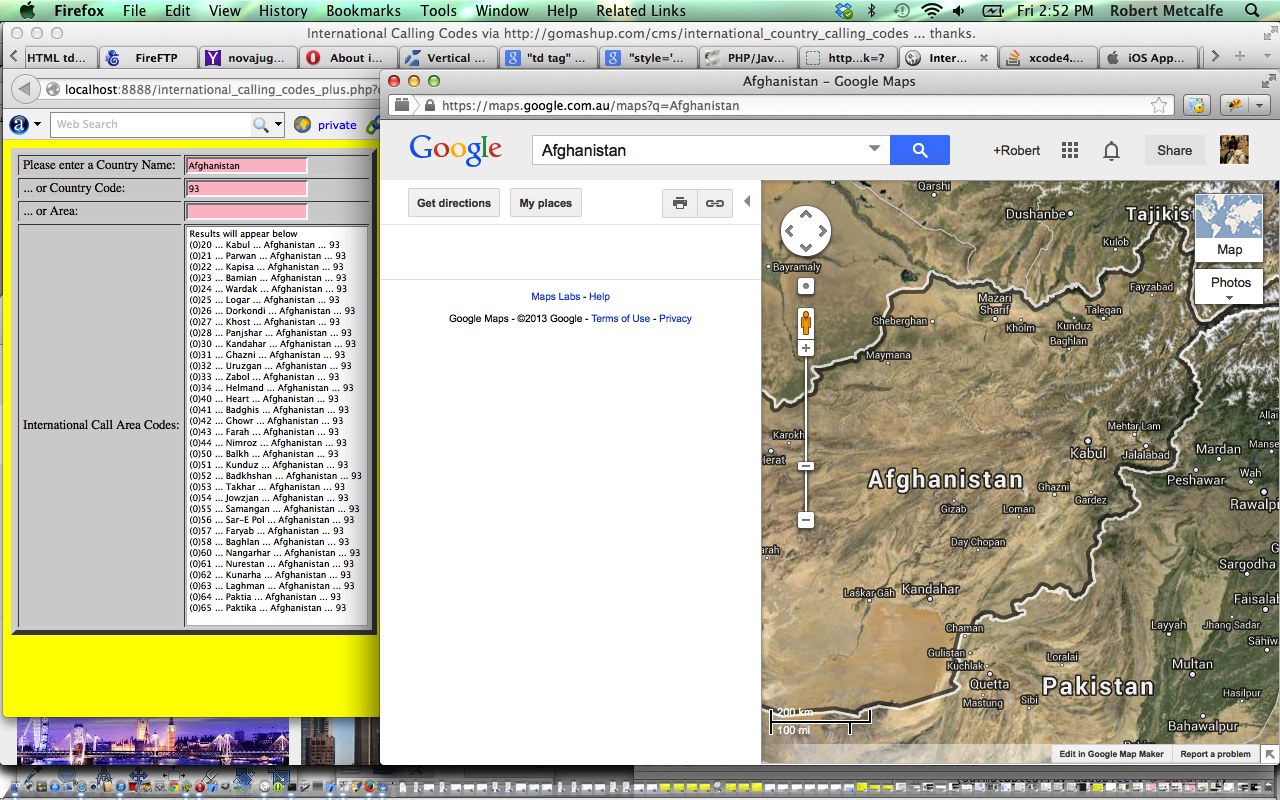Viewport: 1280px width, 800px height.
Task: Click the Bluetooth menu bar icon
Action: pos(871,11)
